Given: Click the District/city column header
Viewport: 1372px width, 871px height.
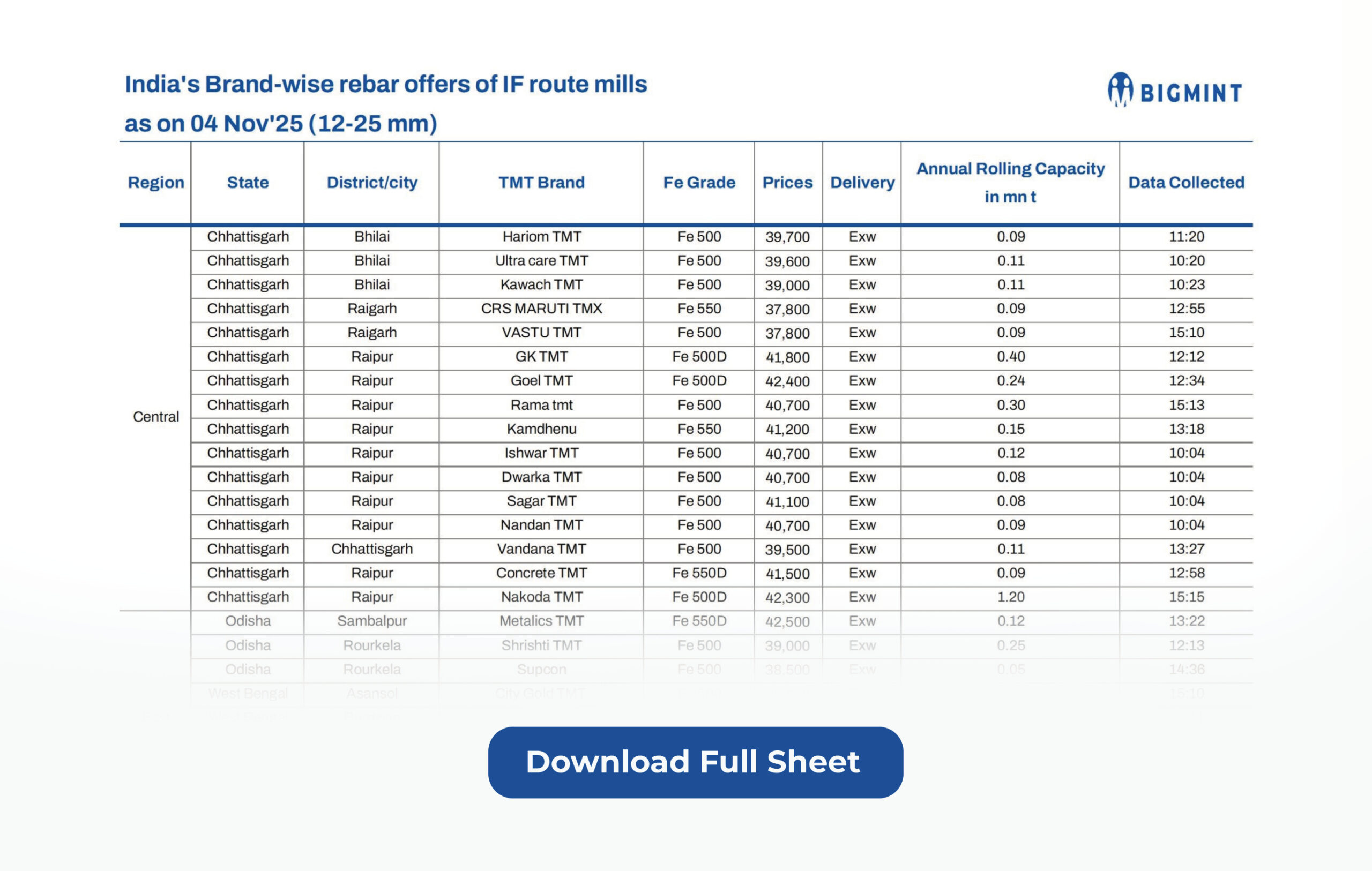Looking at the screenshot, I should (371, 182).
